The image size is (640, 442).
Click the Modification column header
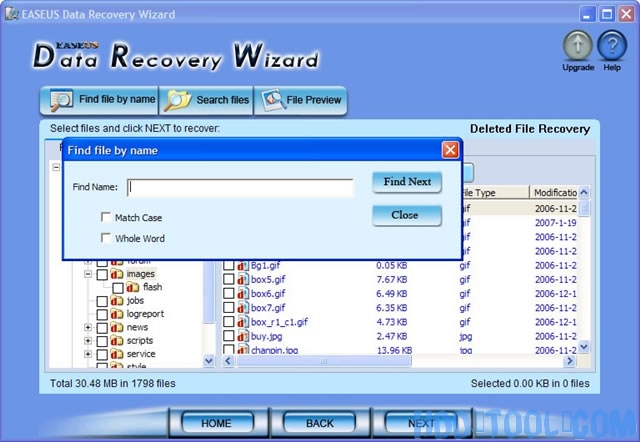(x=554, y=193)
